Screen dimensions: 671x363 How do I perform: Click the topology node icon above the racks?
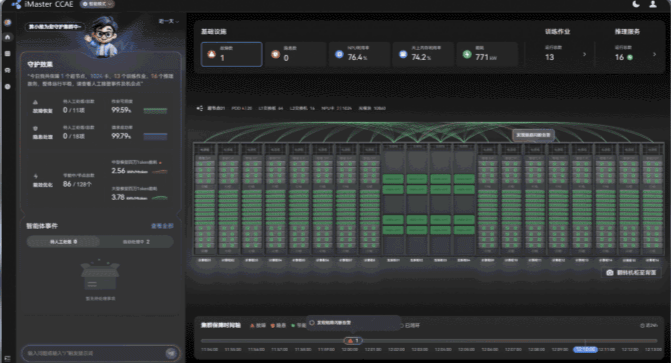point(199,108)
